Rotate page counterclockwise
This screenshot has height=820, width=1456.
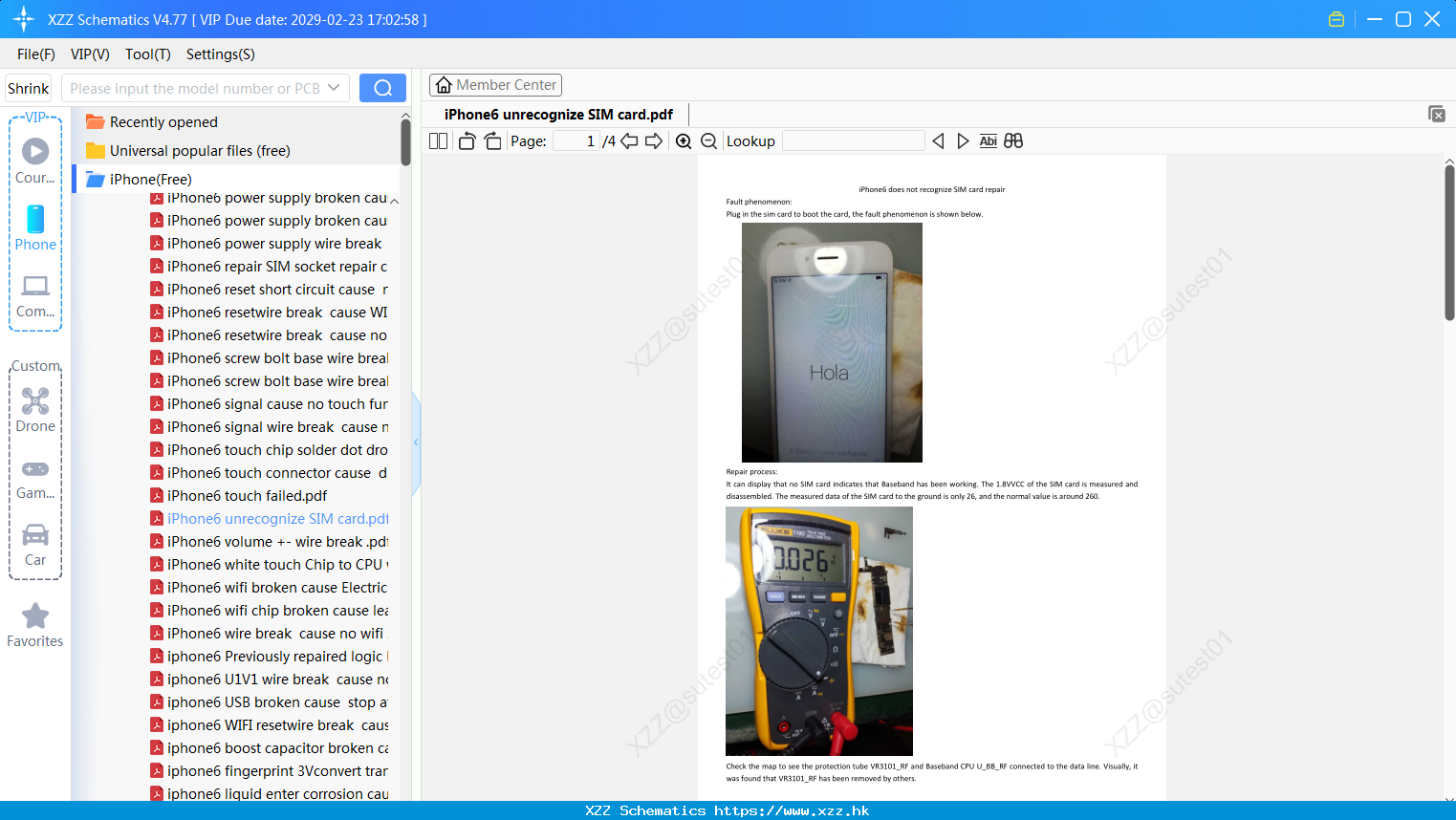click(x=467, y=140)
